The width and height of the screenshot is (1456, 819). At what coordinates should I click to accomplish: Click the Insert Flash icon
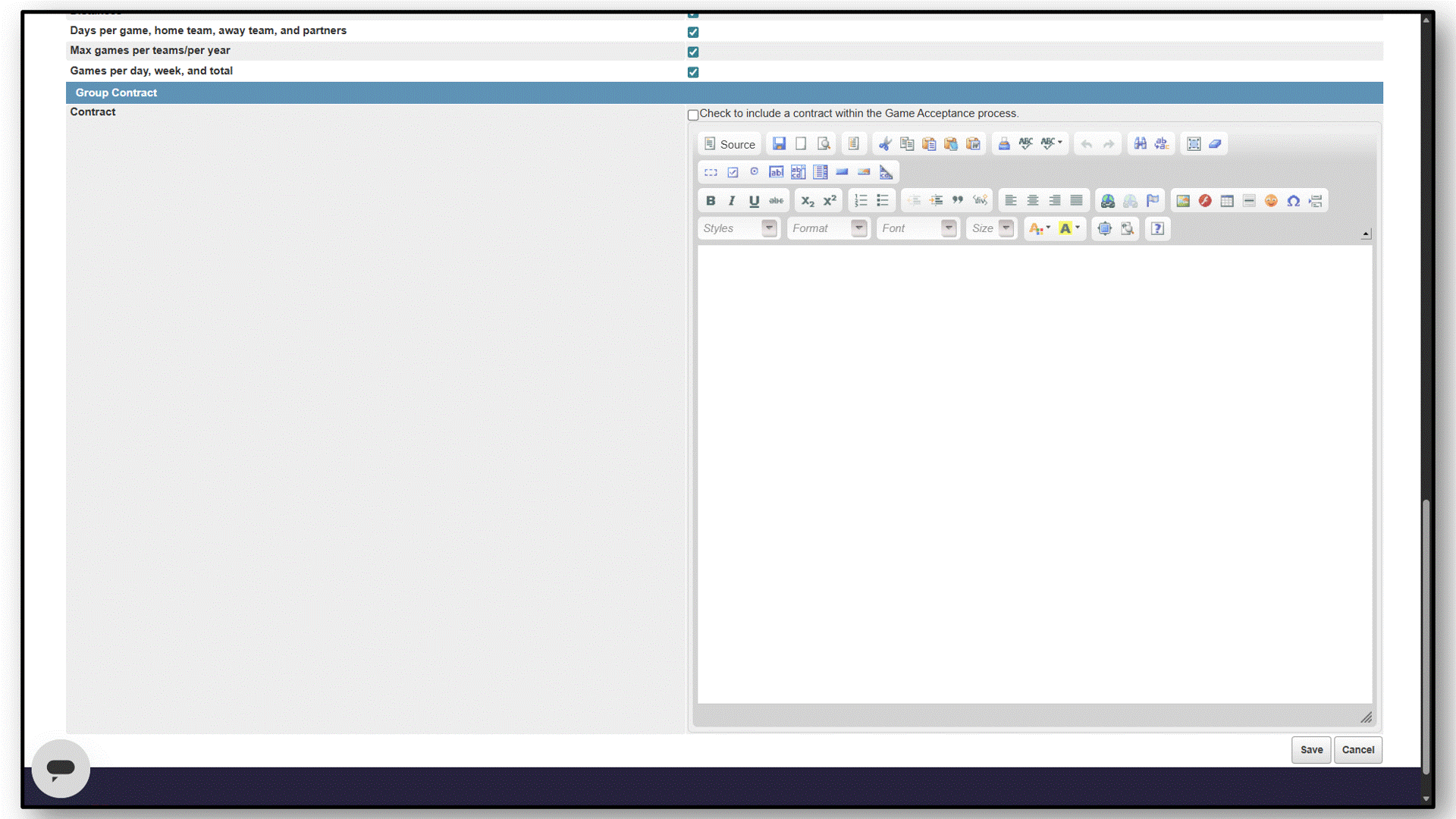tap(1205, 201)
